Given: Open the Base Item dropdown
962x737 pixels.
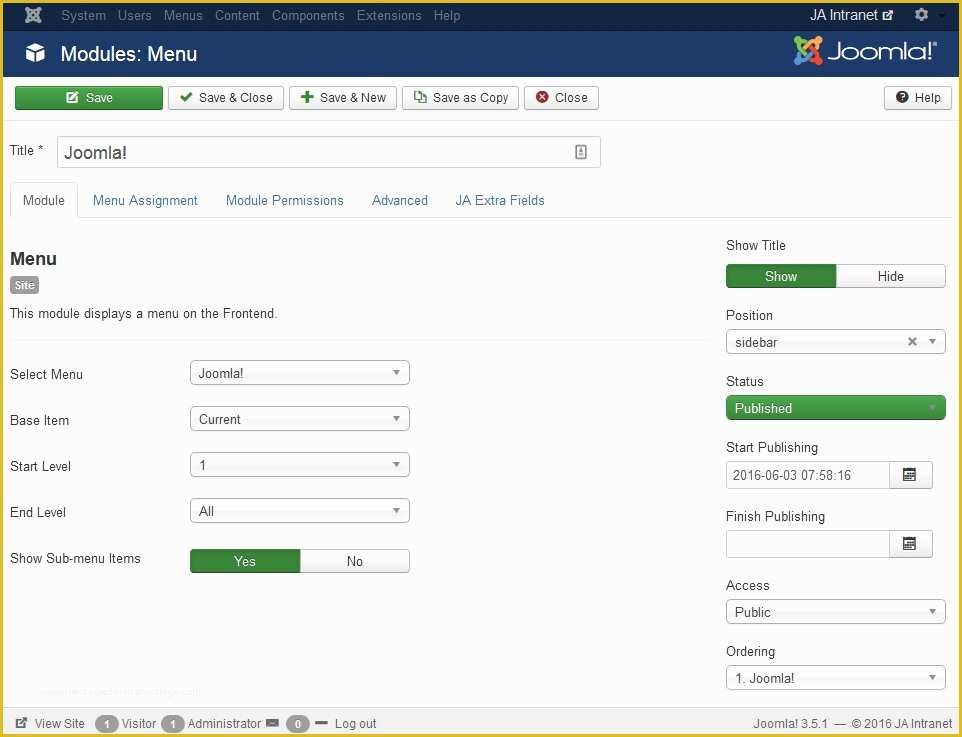Looking at the screenshot, I should (299, 419).
